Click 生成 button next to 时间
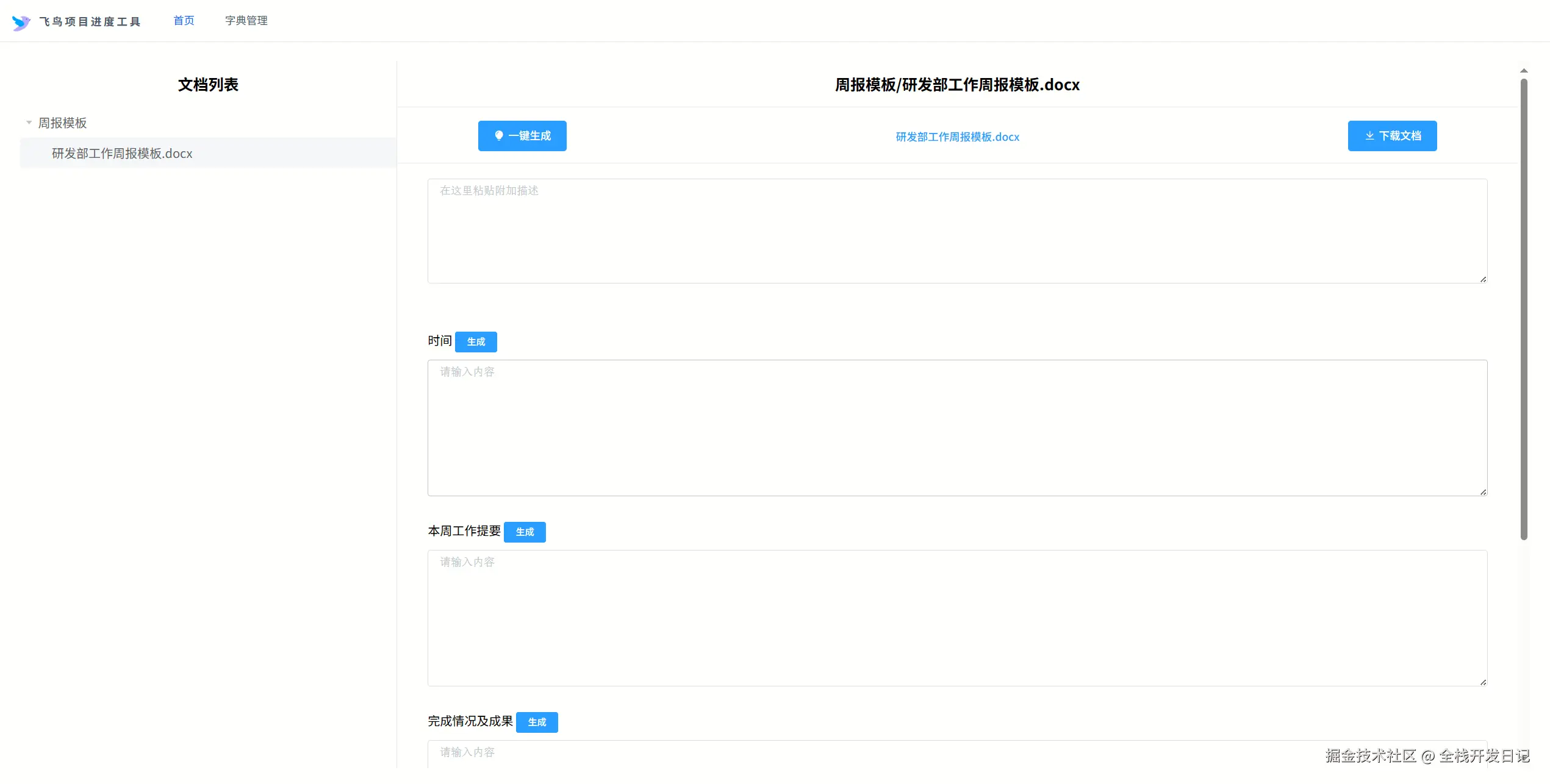The width and height of the screenshot is (1550, 784). 476,341
